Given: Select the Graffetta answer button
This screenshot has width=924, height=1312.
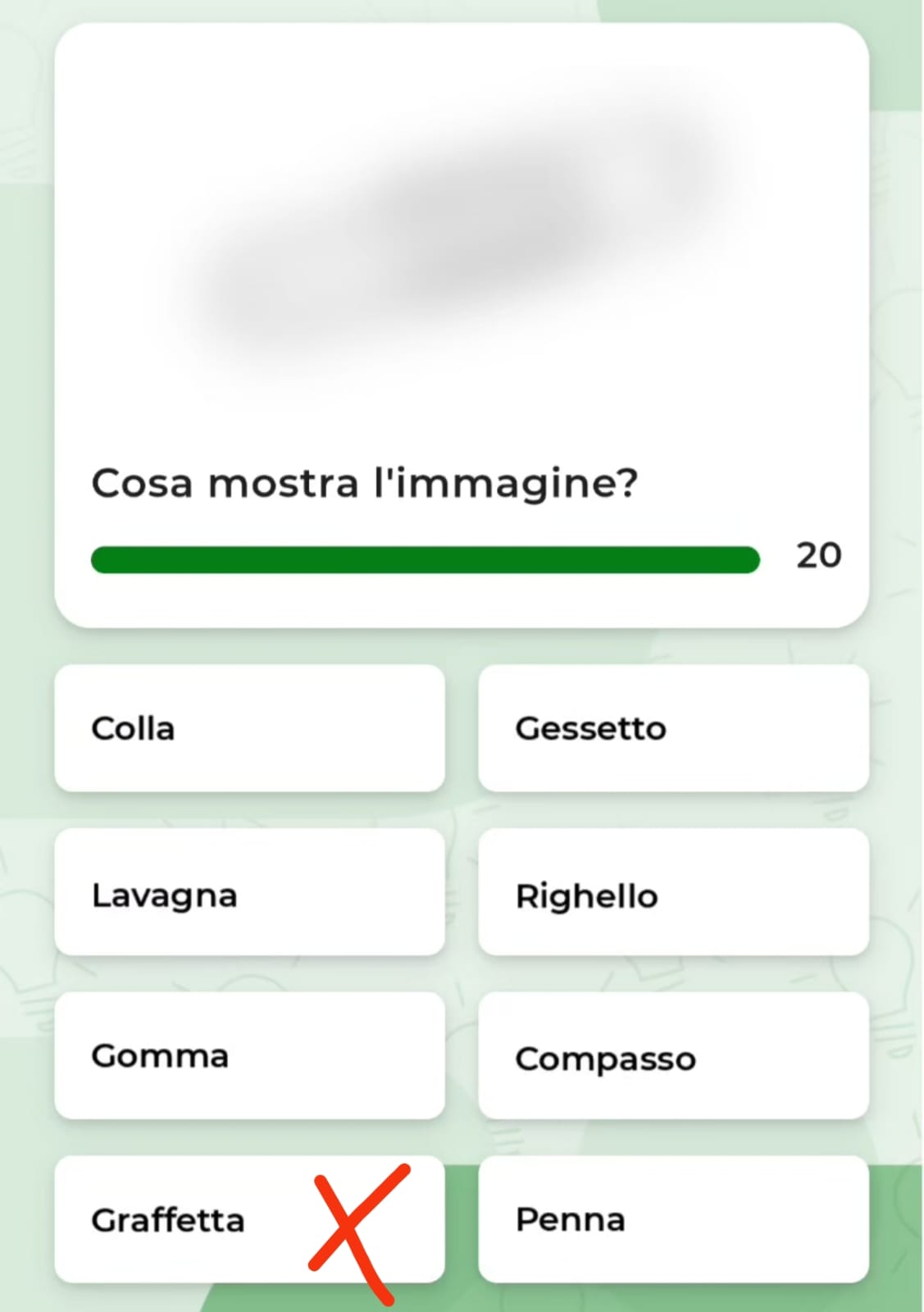Looking at the screenshot, I should (x=249, y=1219).
